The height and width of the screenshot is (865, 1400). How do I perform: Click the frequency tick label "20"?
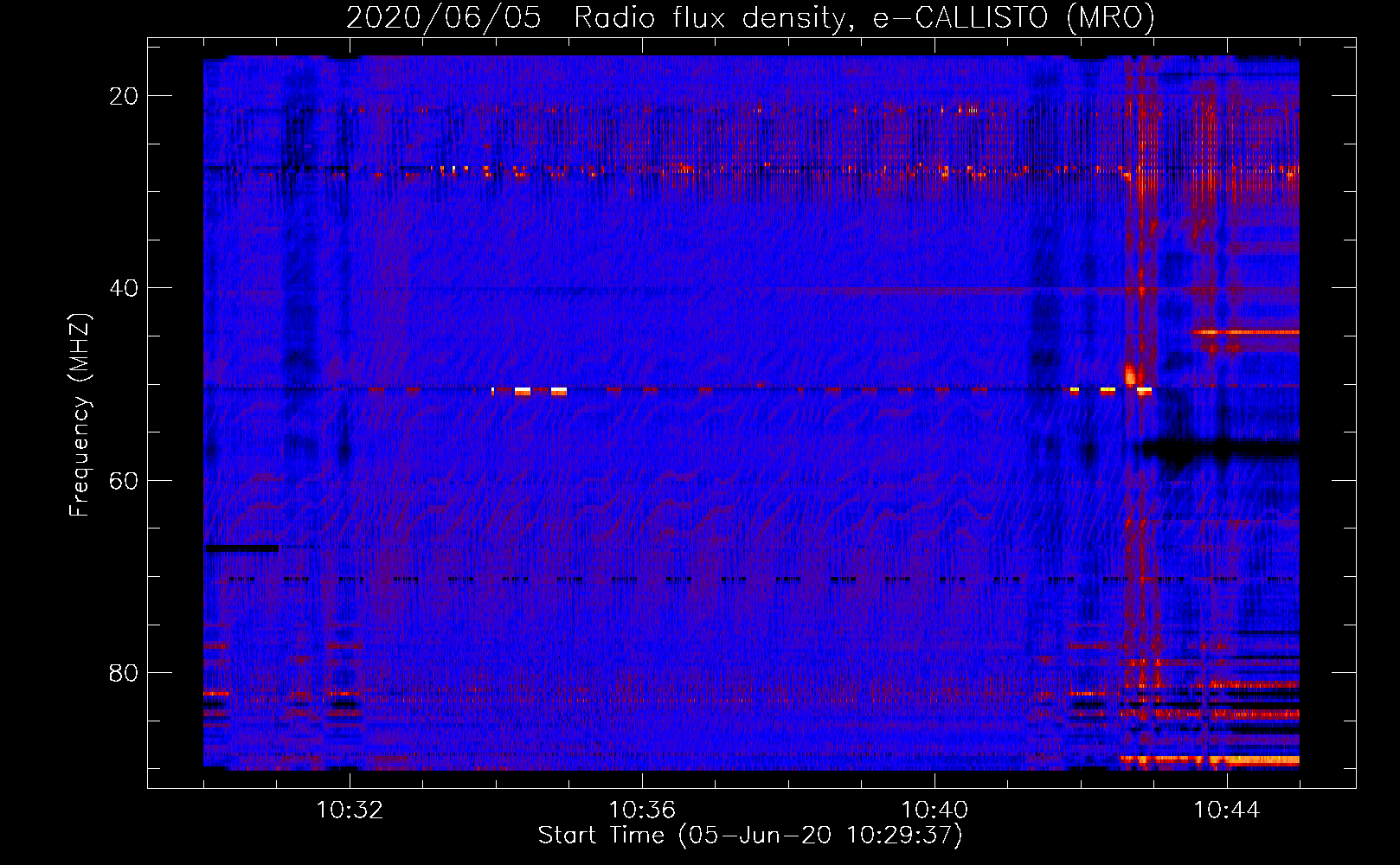[x=125, y=96]
